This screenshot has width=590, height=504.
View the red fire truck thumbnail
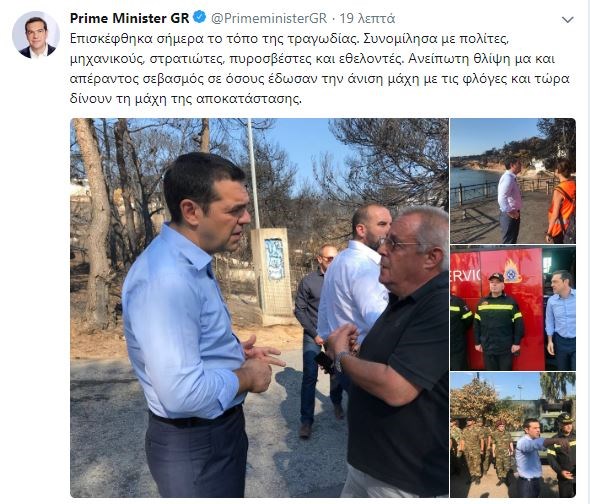tap(513, 308)
